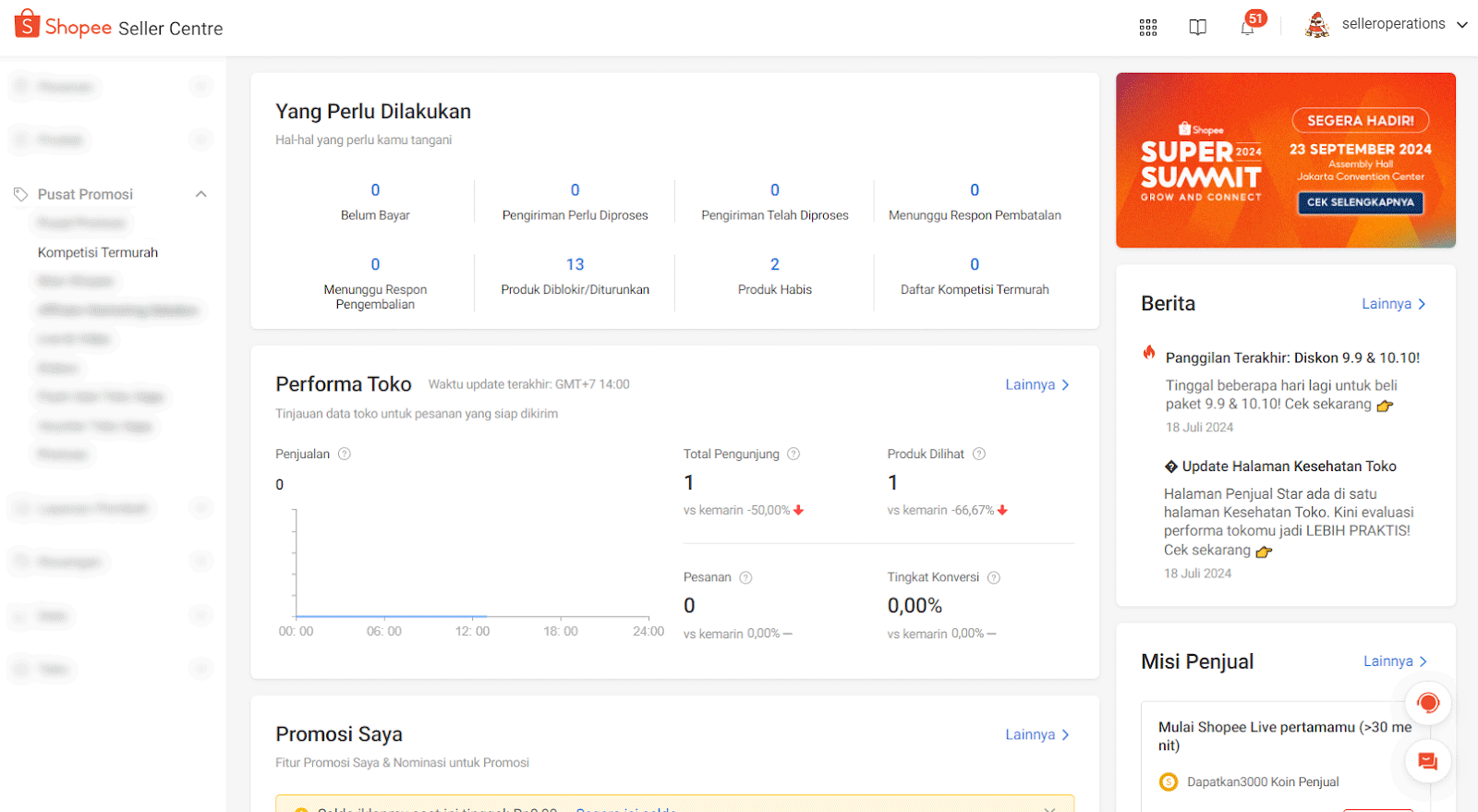Screen dimensions: 1478x812
Task: Expand the selleroperations account dropdown
Action: point(1461,25)
